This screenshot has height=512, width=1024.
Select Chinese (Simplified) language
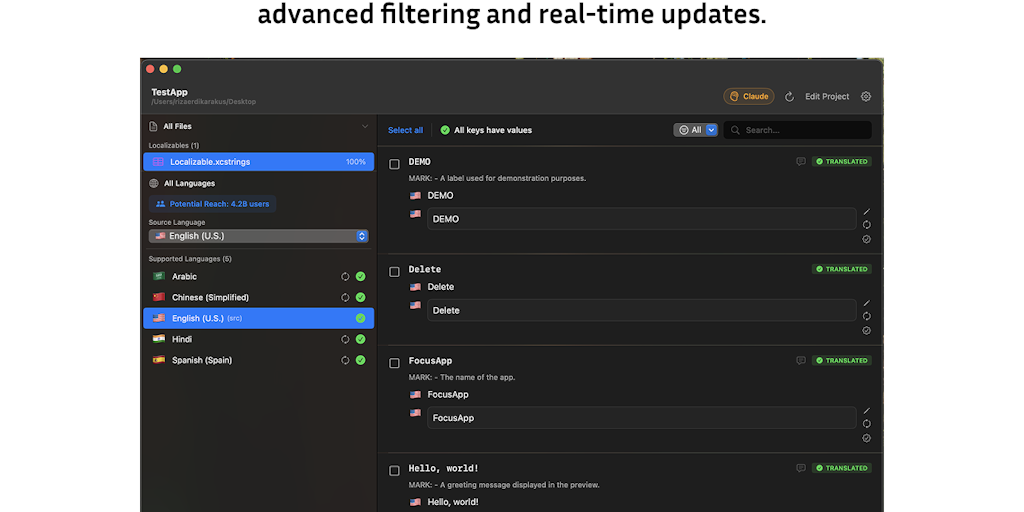(x=210, y=297)
